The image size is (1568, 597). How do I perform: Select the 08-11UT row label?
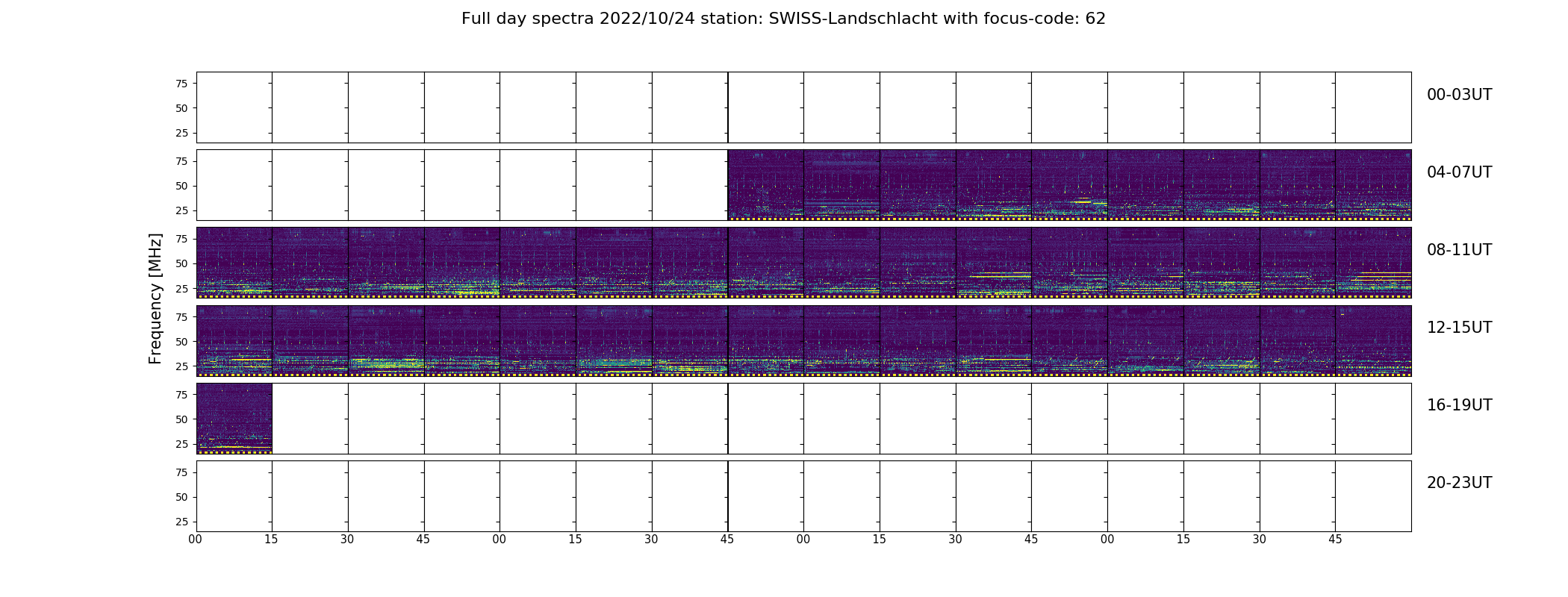pyautogui.click(x=1458, y=250)
